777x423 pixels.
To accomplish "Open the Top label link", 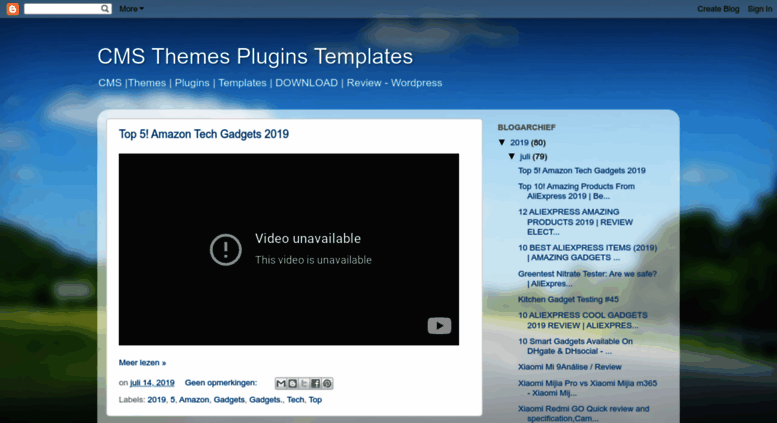I will pyautogui.click(x=315, y=399).
